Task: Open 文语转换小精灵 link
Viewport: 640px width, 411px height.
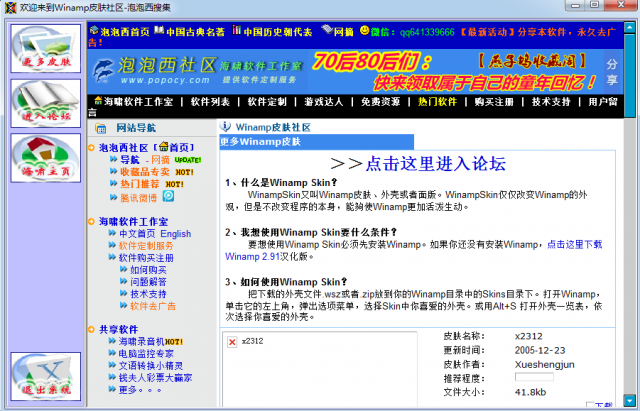Action: (151, 366)
